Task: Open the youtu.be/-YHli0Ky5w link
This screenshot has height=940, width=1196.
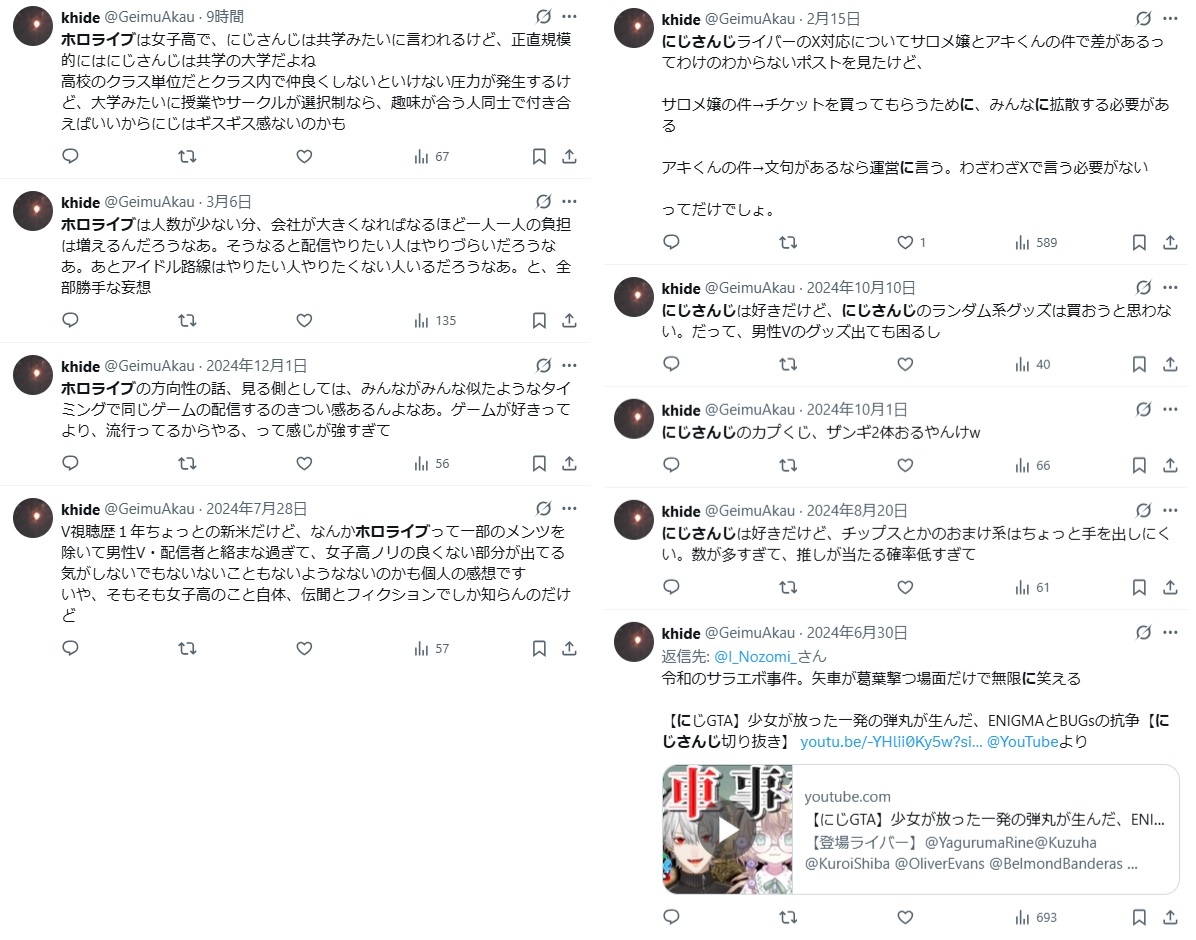Action: click(x=891, y=742)
